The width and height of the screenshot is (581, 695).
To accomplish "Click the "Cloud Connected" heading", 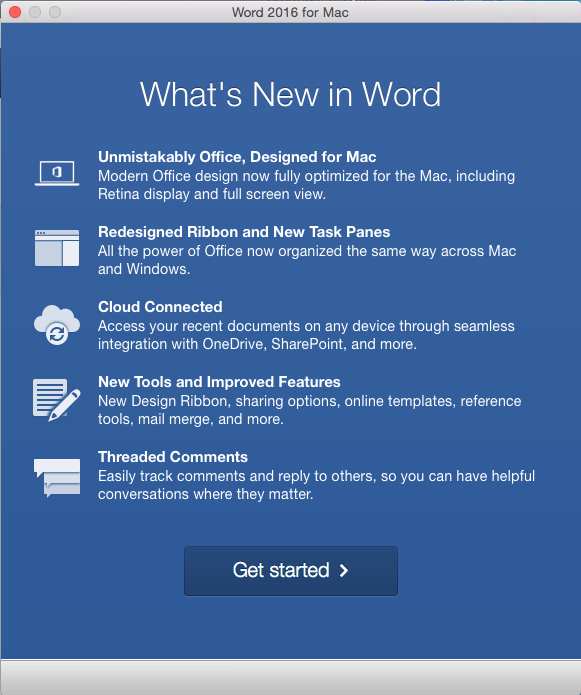I will (x=160, y=307).
